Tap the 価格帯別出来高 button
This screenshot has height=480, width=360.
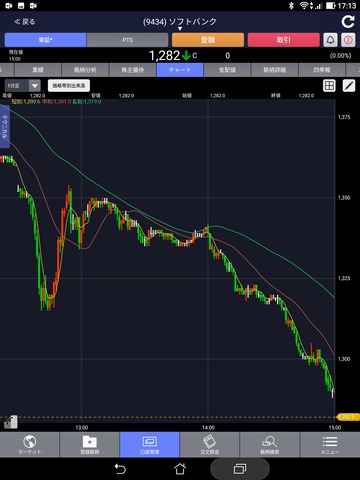tap(69, 86)
